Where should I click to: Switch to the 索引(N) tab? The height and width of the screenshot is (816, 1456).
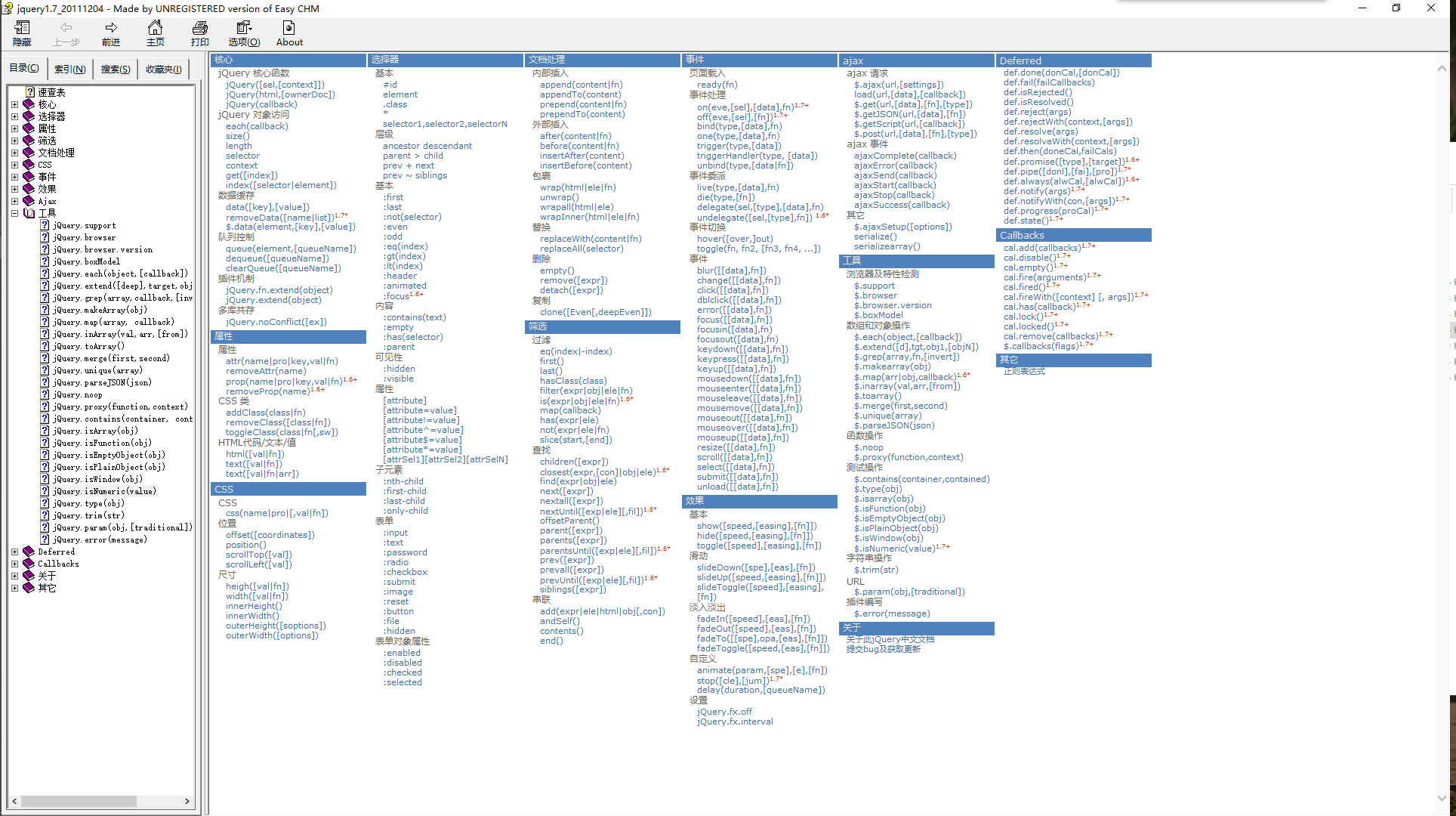(69, 69)
